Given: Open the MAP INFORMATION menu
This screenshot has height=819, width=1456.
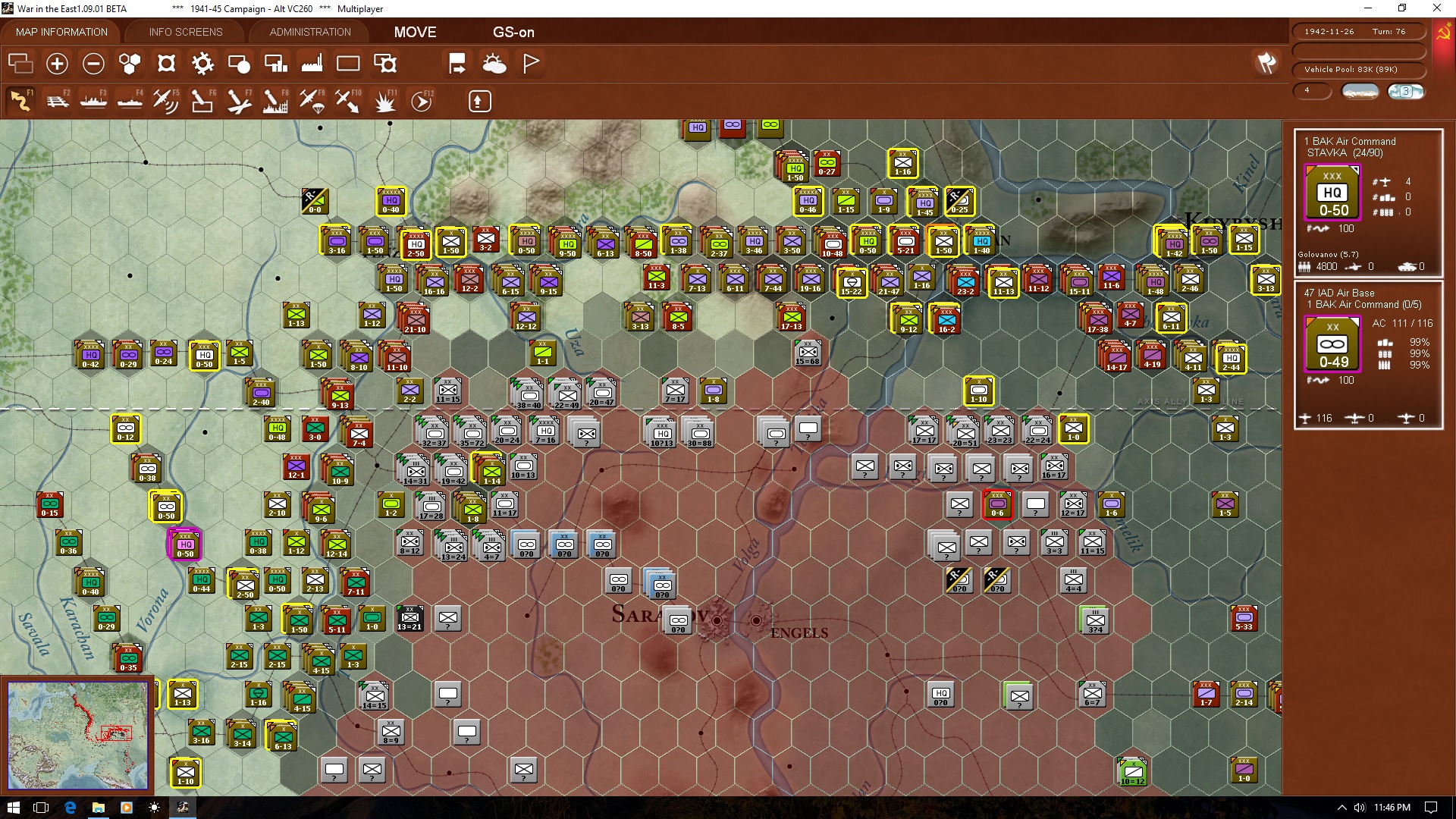Looking at the screenshot, I should click(x=61, y=32).
